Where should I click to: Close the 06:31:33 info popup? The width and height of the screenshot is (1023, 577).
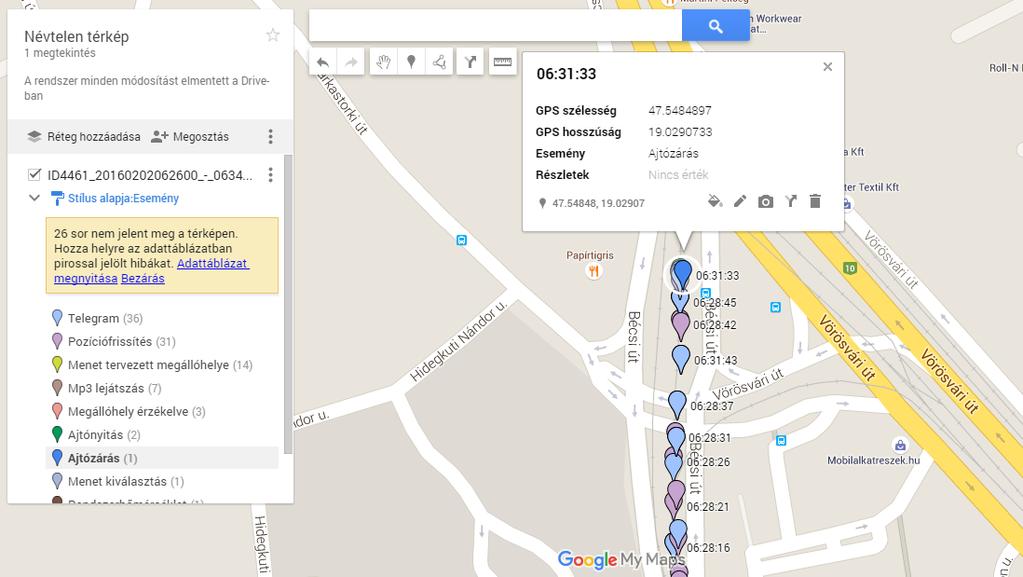pyautogui.click(x=827, y=67)
